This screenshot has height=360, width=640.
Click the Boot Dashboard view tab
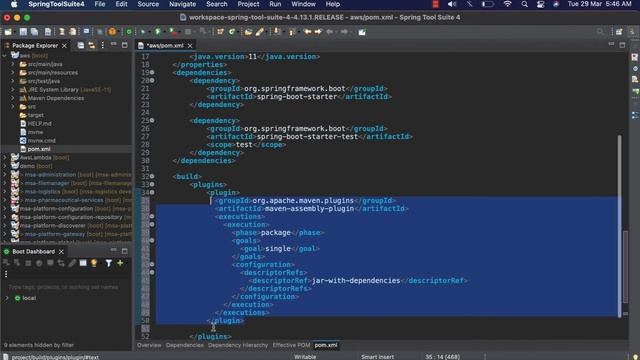pos(33,251)
